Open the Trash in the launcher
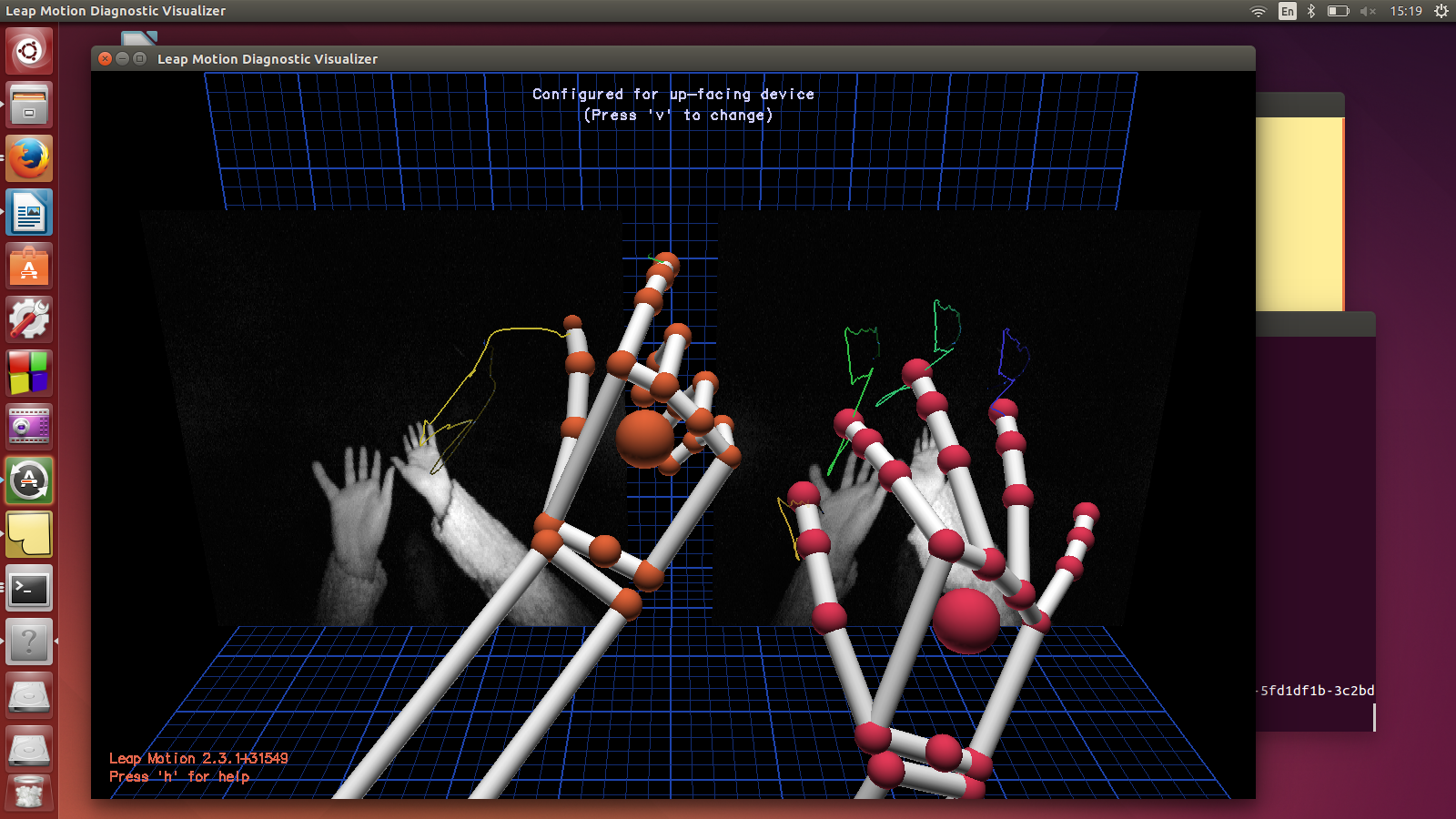1456x819 pixels. click(x=29, y=794)
